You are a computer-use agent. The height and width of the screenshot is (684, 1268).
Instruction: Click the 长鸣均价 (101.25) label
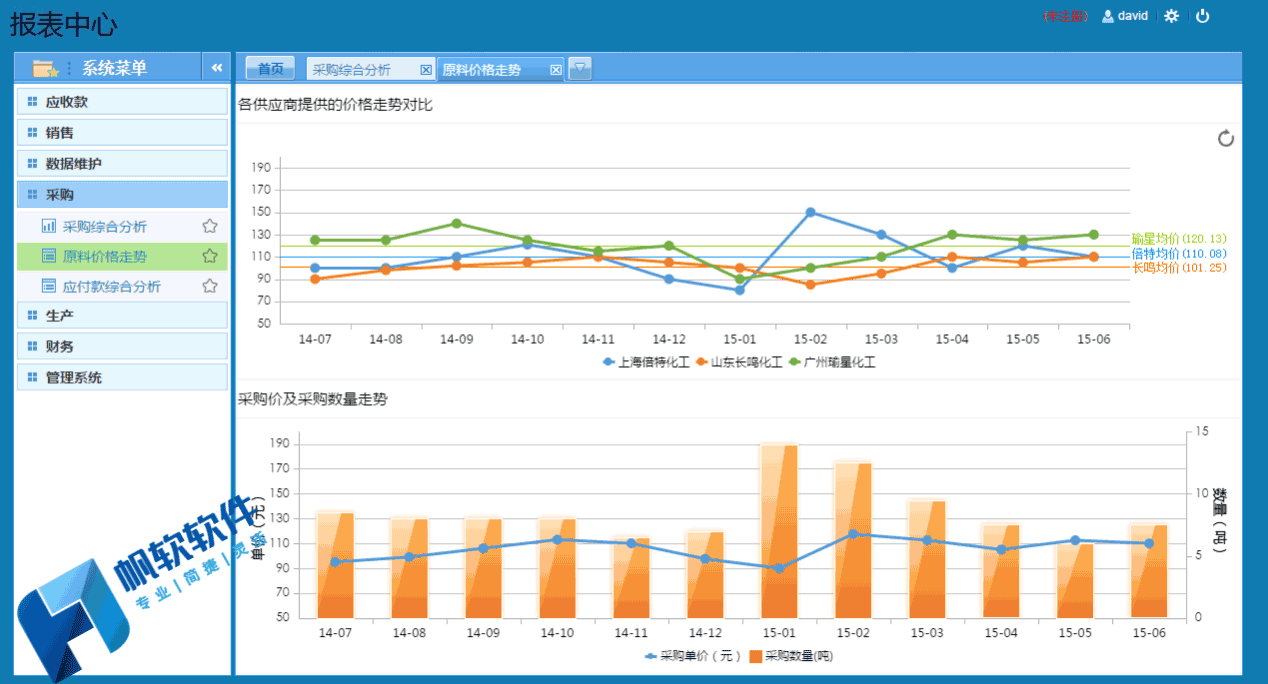coord(1179,268)
